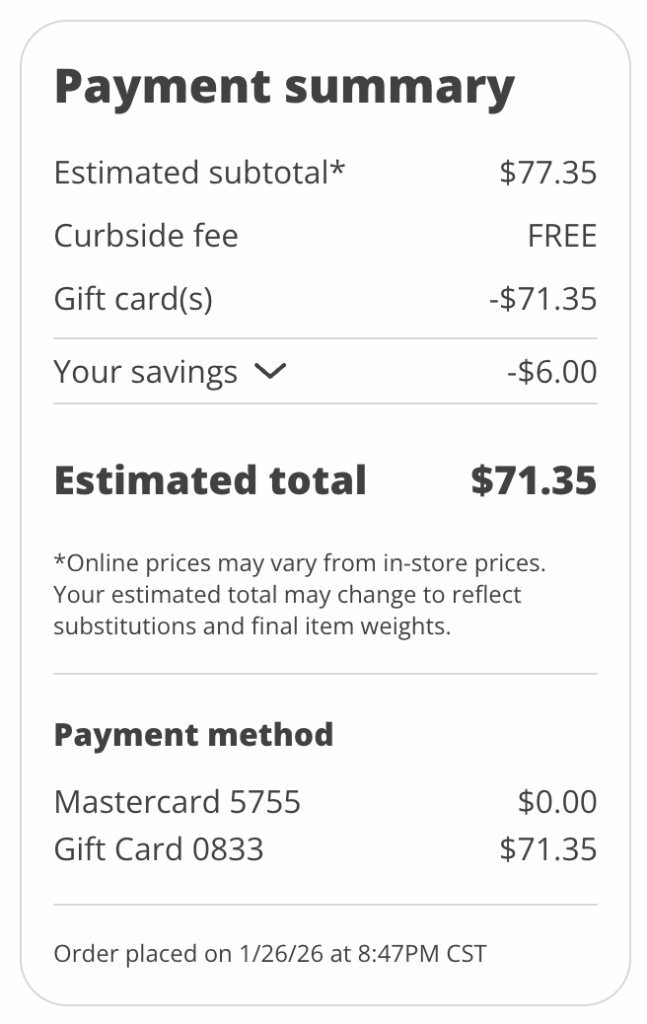This screenshot has width=647, height=1024.
Task: Click the $77.35 subtotal amount
Action: click(x=548, y=173)
